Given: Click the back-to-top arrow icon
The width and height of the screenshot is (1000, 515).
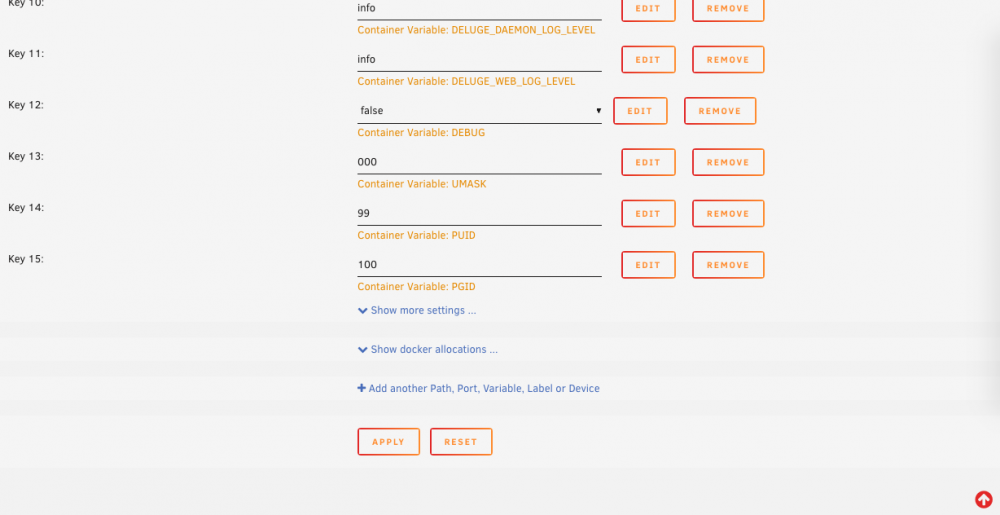Looking at the screenshot, I should [x=983, y=499].
